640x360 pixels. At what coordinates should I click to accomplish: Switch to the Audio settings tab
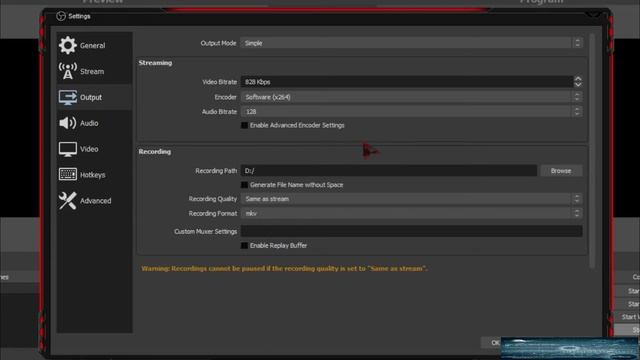94,123
